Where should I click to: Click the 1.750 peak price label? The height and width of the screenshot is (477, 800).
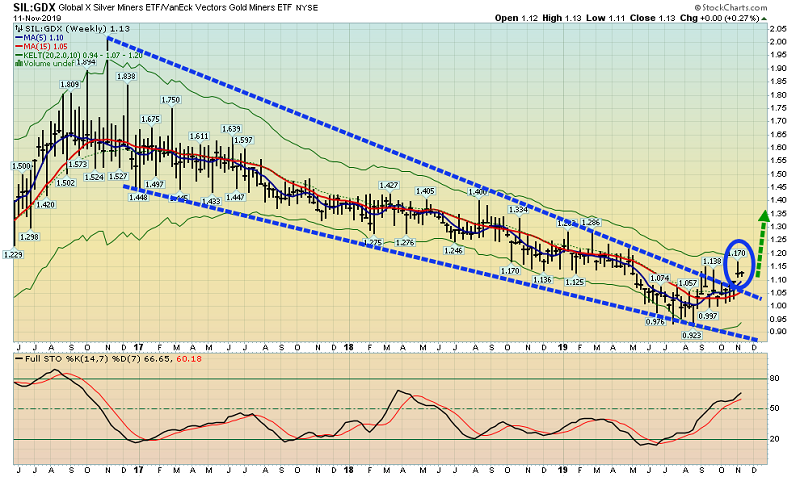tap(170, 100)
